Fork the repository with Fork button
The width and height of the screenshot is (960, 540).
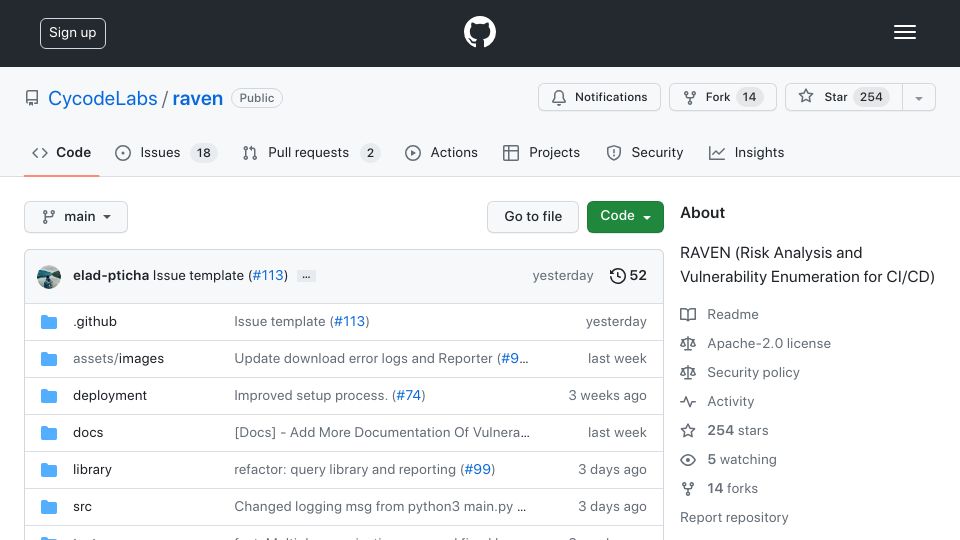click(722, 97)
